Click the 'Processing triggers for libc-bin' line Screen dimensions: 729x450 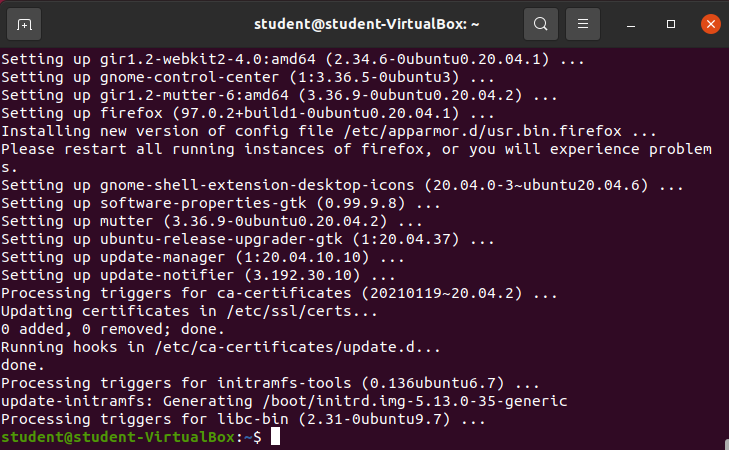243,419
